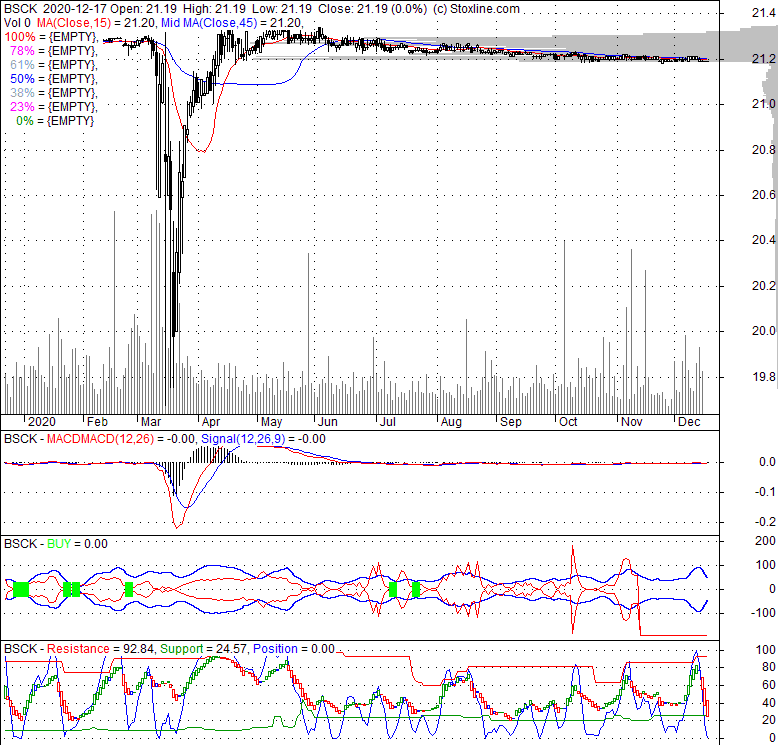Click the 20.4 price axis label
Screen dimensions: 780x745
[x=764, y=240]
